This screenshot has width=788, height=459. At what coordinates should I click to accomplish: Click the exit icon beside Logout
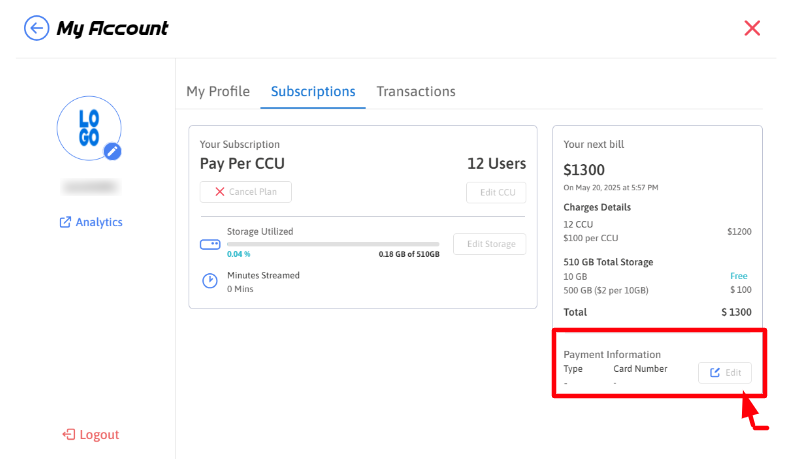click(68, 435)
